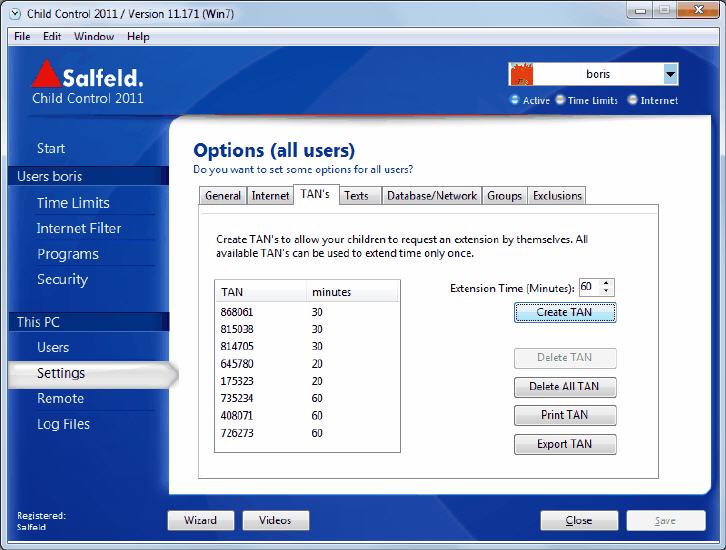The height and width of the screenshot is (550, 726).
Task: Open the Edit menu
Action: [x=52, y=37]
